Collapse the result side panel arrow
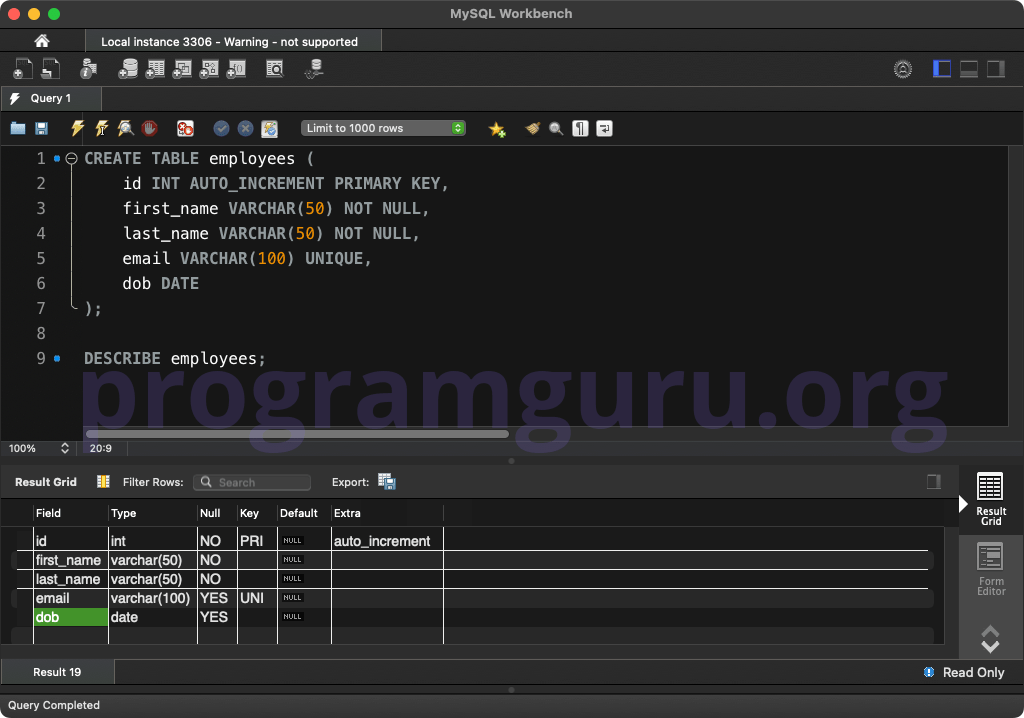The width and height of the screenshot is (1024, 718). point(963,504)
